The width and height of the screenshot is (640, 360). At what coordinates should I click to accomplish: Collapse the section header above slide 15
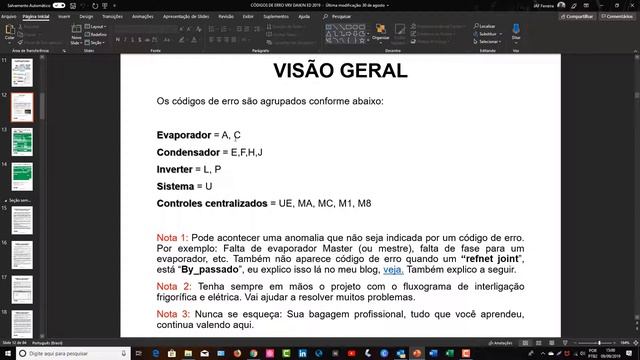(x=6, y=201)
